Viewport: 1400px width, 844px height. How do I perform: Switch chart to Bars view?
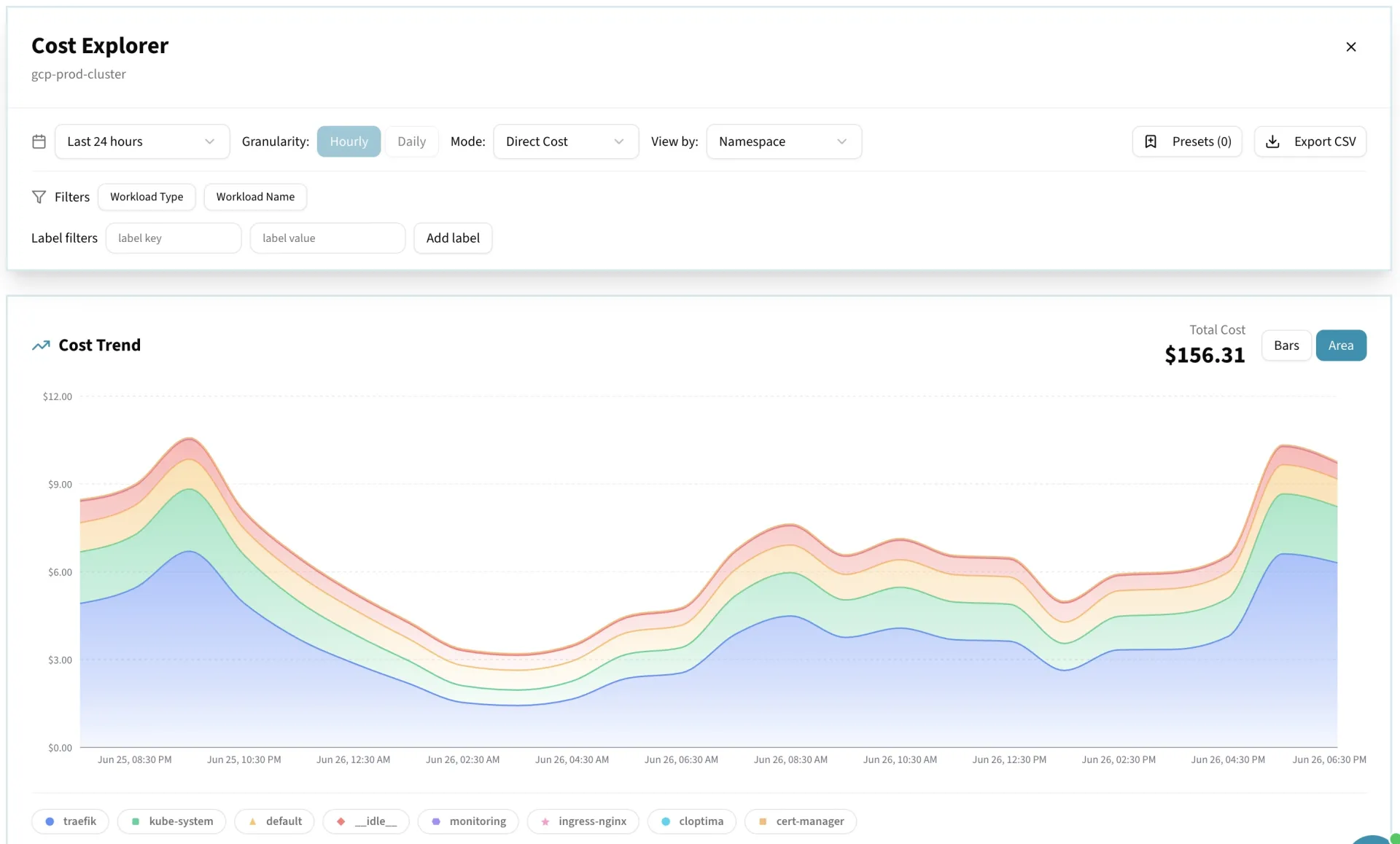pyautogui.click(x=1286, y=345)
